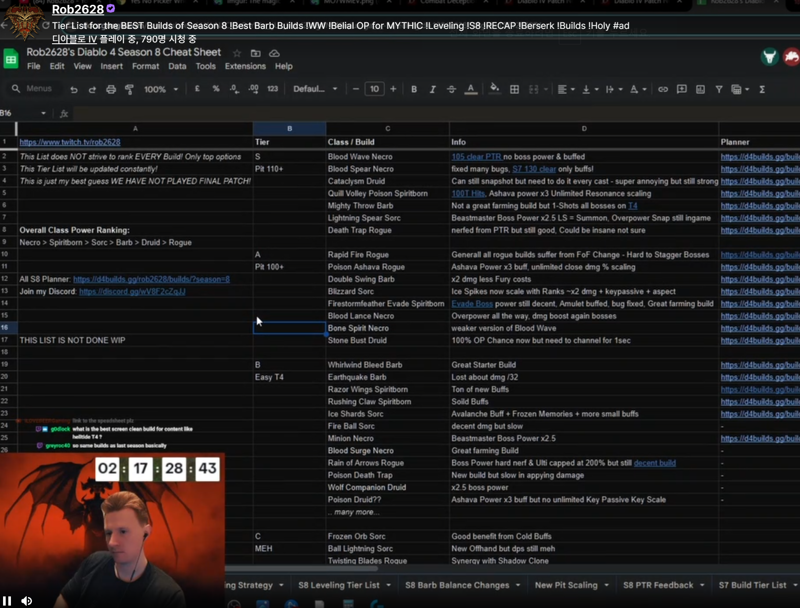Open the Discord invite link
The image size is (800, 608).
[132, 291]
